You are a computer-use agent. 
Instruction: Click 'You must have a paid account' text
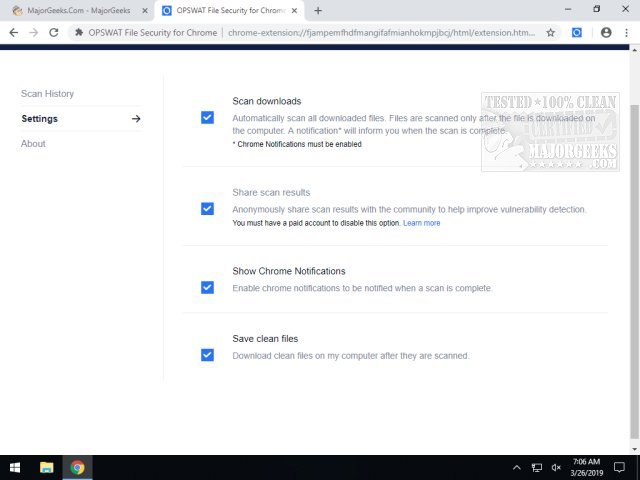point(316,223)
